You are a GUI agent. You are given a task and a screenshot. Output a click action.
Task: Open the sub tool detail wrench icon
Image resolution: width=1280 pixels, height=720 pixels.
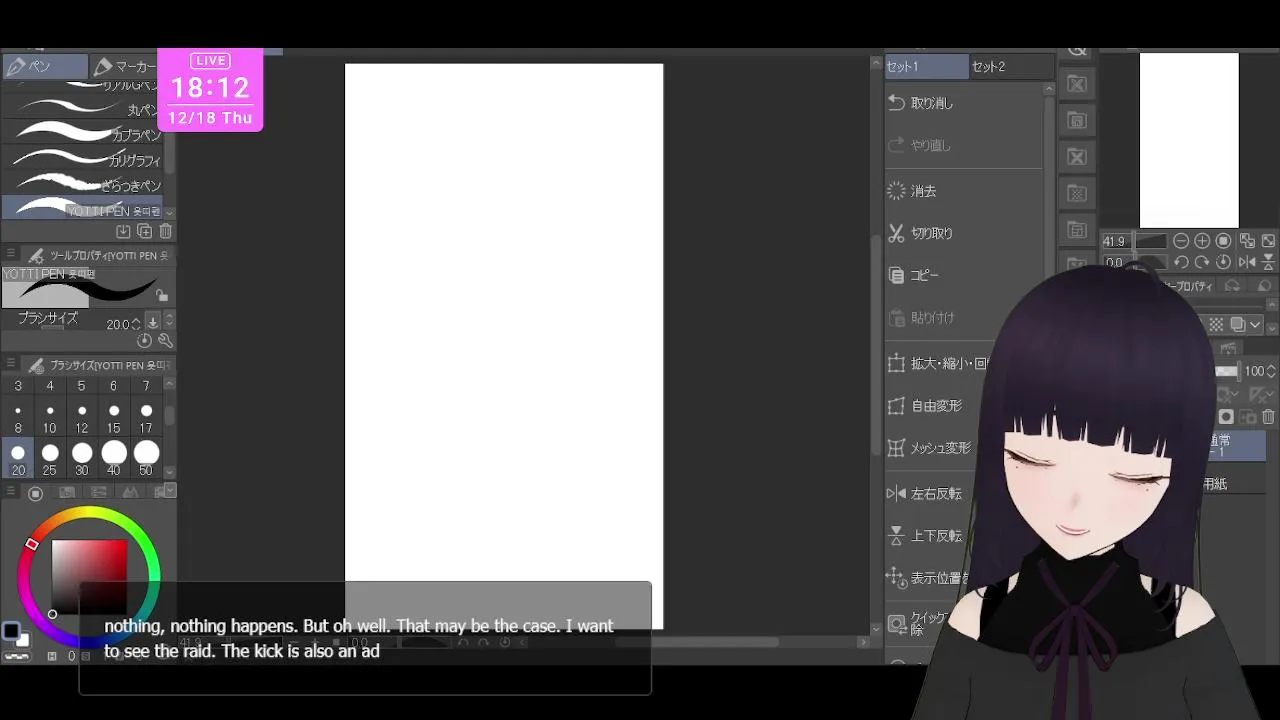(x=165, y=341)
